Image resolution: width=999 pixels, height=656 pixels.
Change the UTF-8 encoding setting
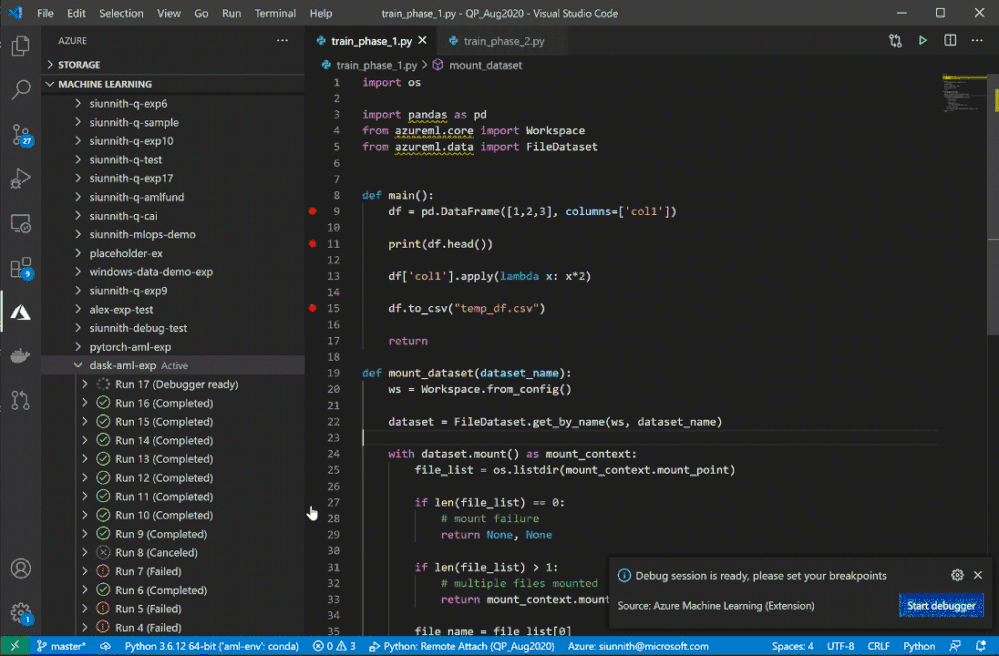pyautogui.click(x=841, y=646)
